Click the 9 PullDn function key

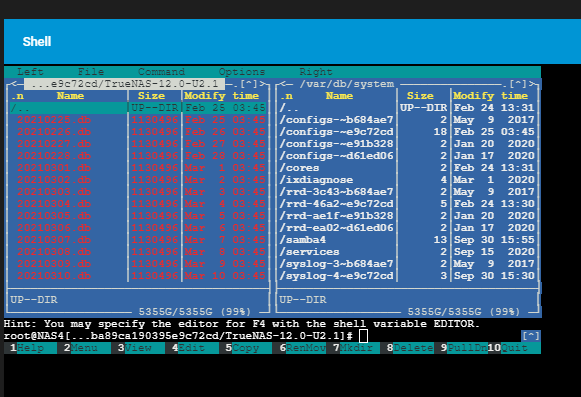(x=461, y=348)
